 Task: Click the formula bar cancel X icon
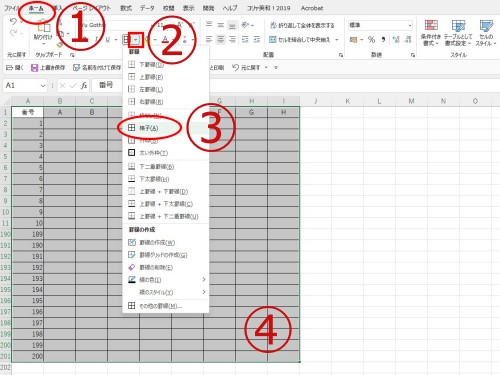click(x=62, y=86)
